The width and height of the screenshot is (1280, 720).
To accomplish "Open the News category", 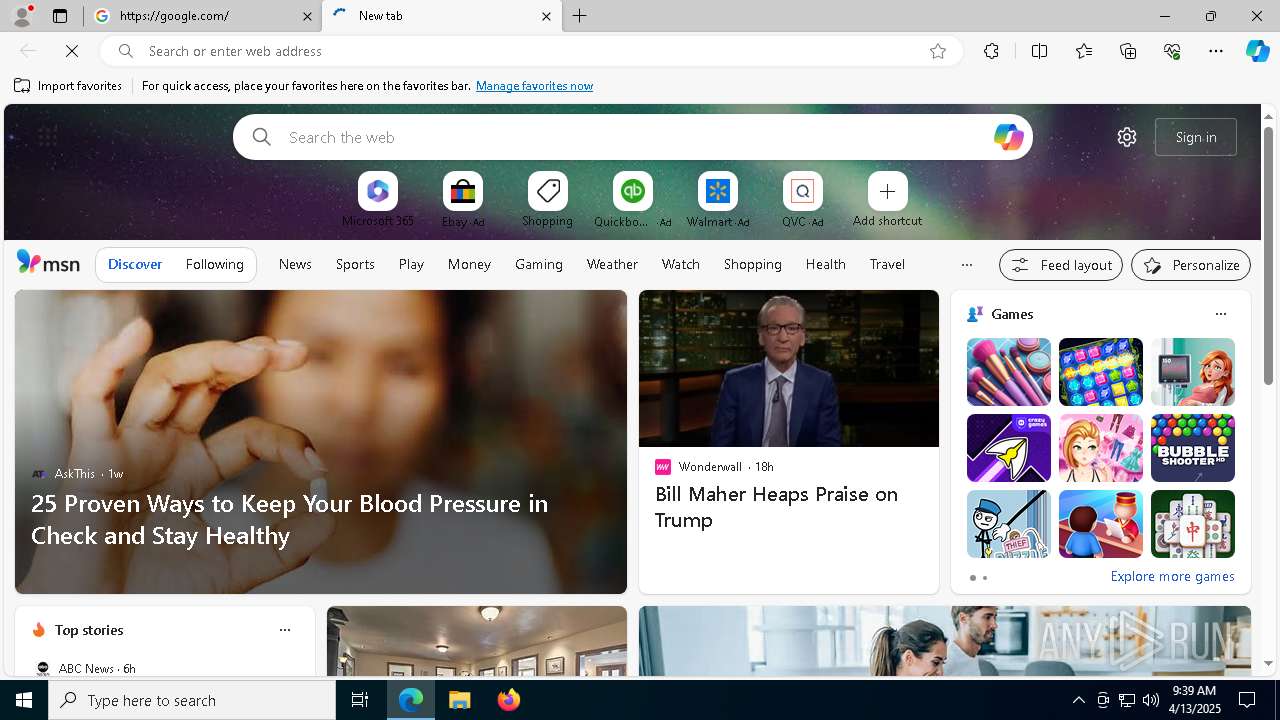I will [295, 264].
